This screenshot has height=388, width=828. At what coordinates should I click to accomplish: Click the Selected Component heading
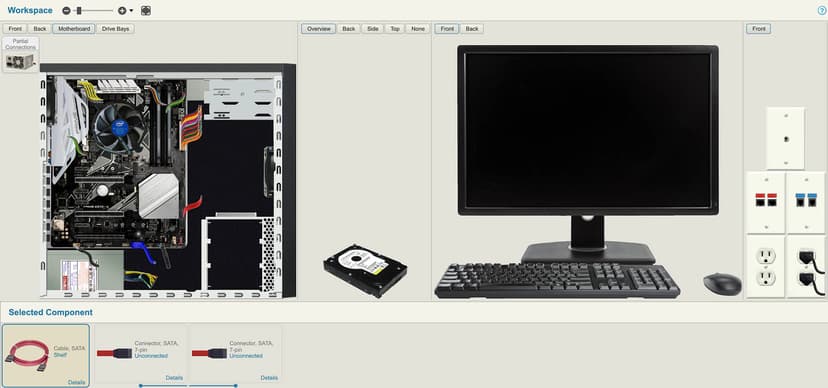click(x=51, y=313)
